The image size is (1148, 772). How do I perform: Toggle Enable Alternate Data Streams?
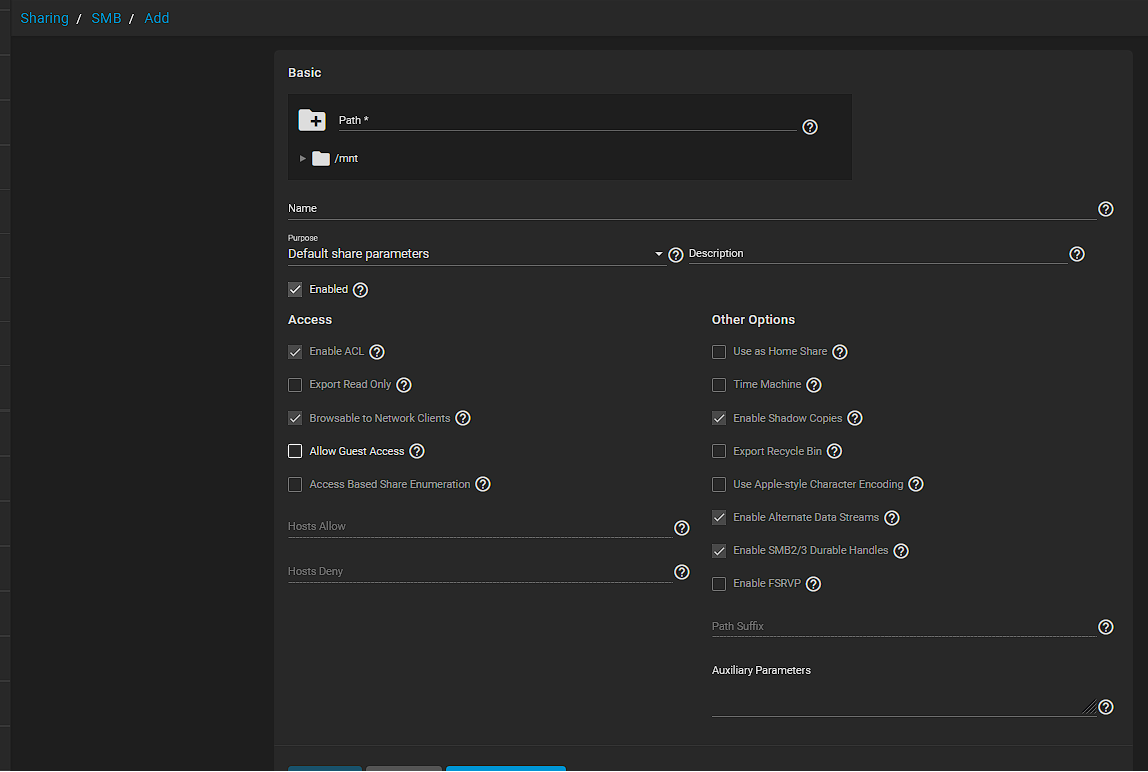(719, 518)
